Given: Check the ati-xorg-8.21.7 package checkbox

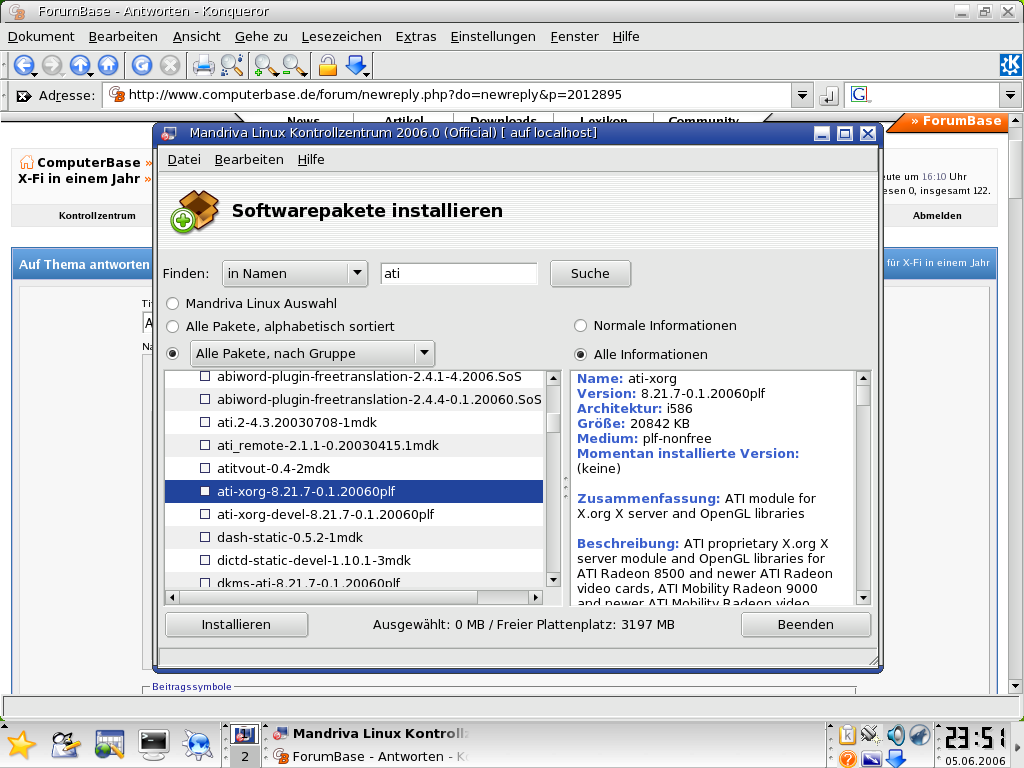Looking at the screenshot, I should [x=205, y=491].
